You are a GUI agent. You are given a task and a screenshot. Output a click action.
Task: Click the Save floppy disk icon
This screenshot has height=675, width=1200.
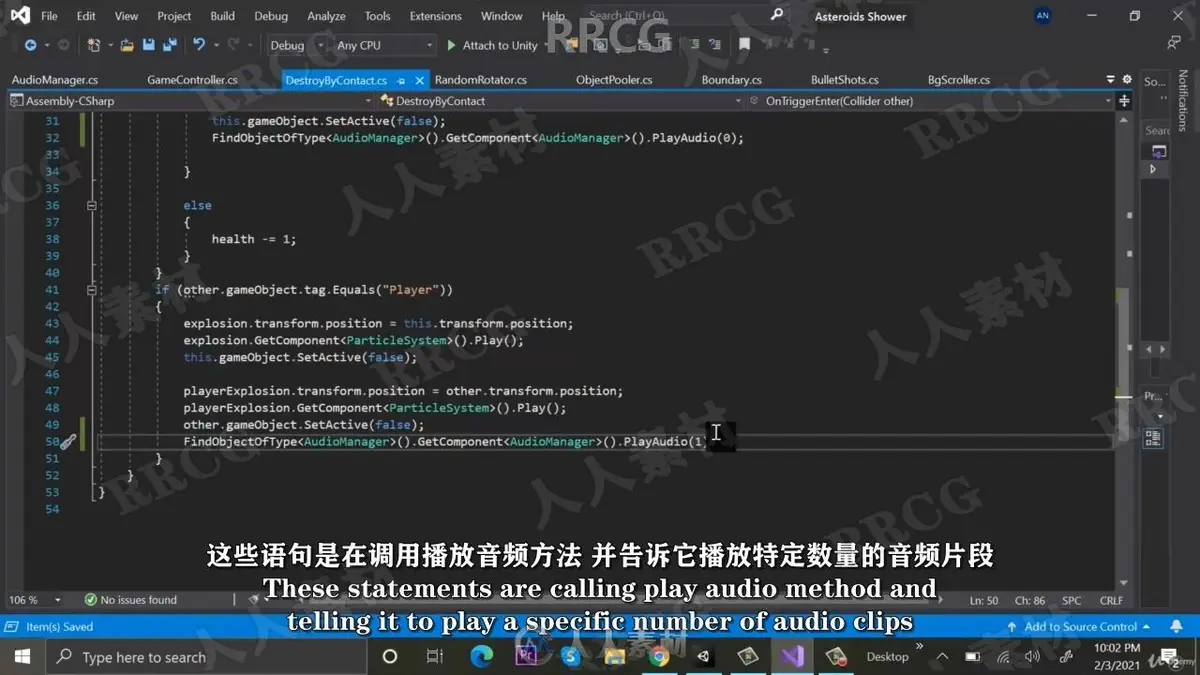pyautogui.click(x=148, y=45)
